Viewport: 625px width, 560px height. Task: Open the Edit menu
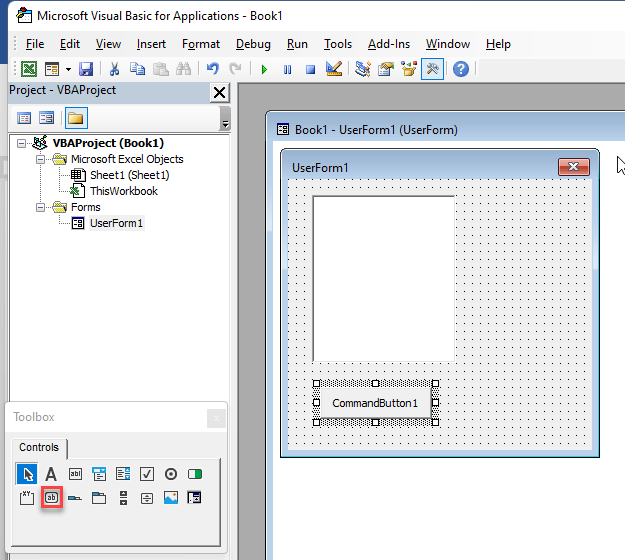(70, 44)
